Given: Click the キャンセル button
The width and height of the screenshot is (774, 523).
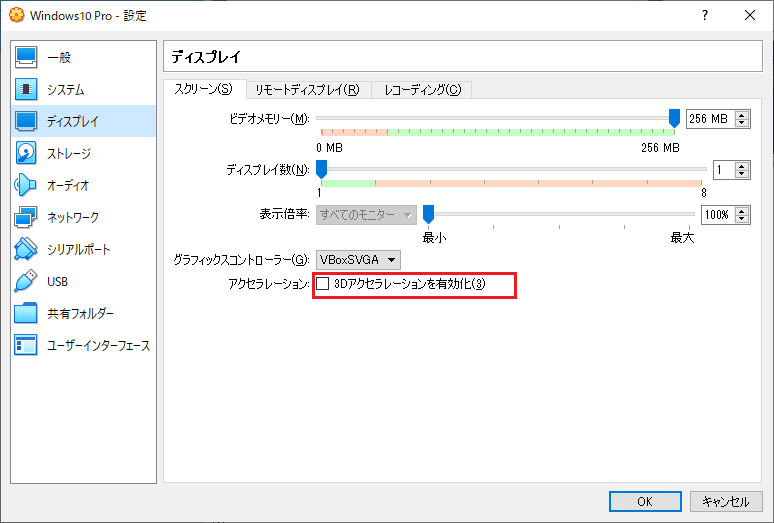Looking at the screenshot, I should point(726,502).
